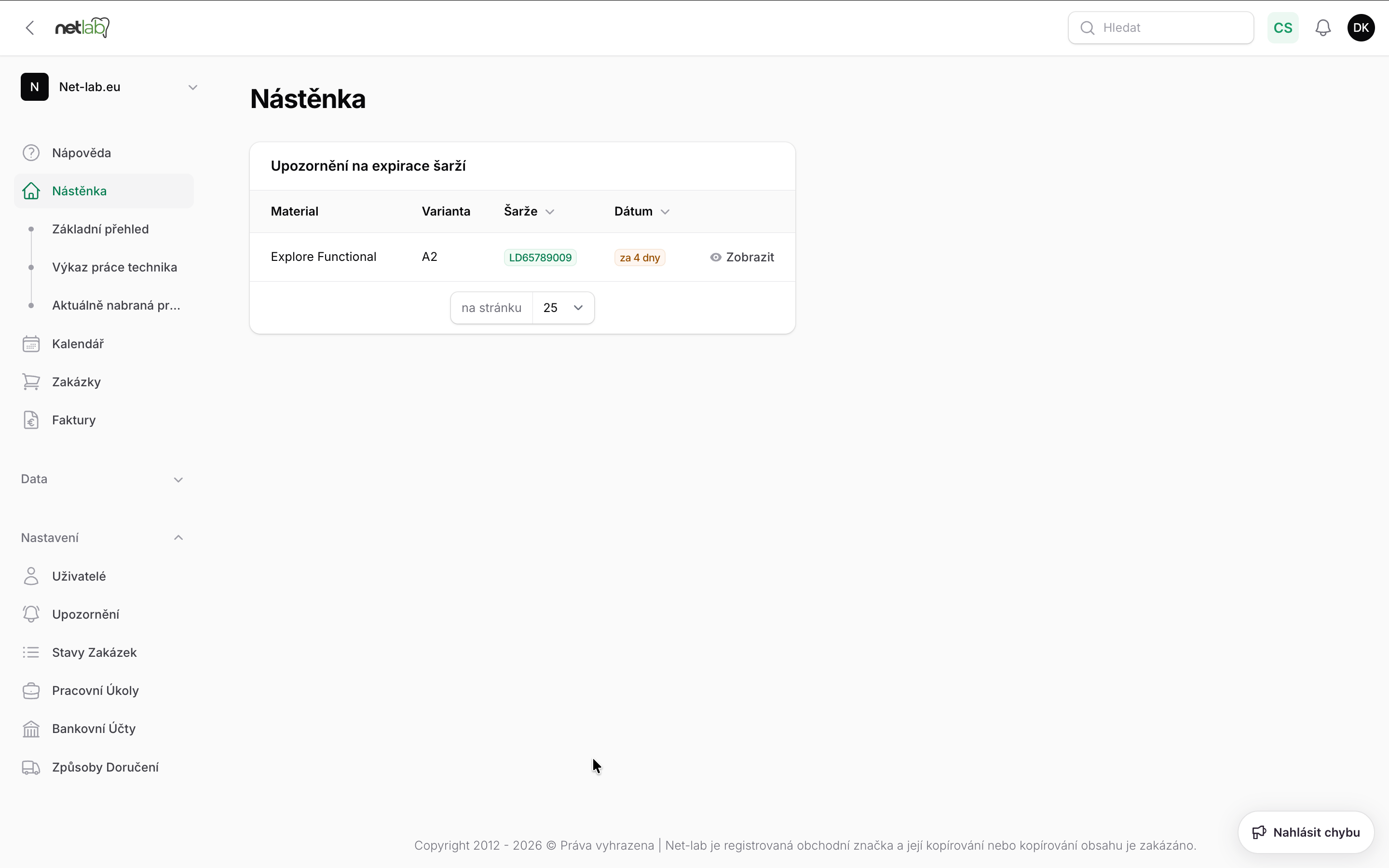Screen dimensions: 1389x868
Task: Click the Nástěnka home icon
Action: (31, 190)
